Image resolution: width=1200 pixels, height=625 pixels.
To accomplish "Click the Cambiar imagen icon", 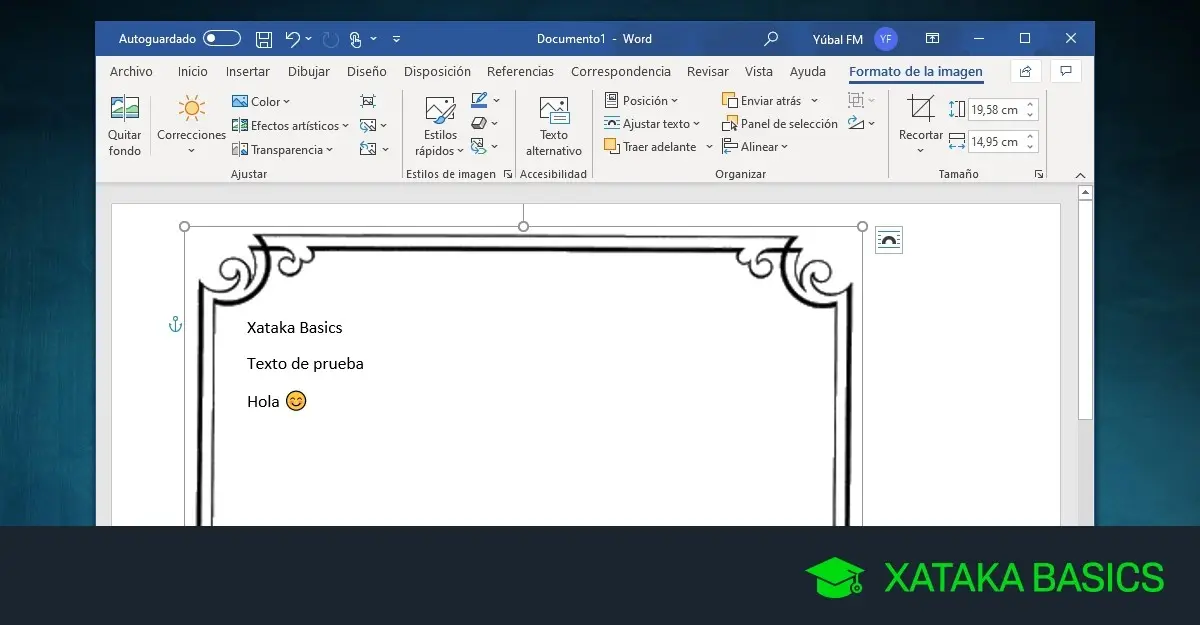I will [x=368, y=125].
